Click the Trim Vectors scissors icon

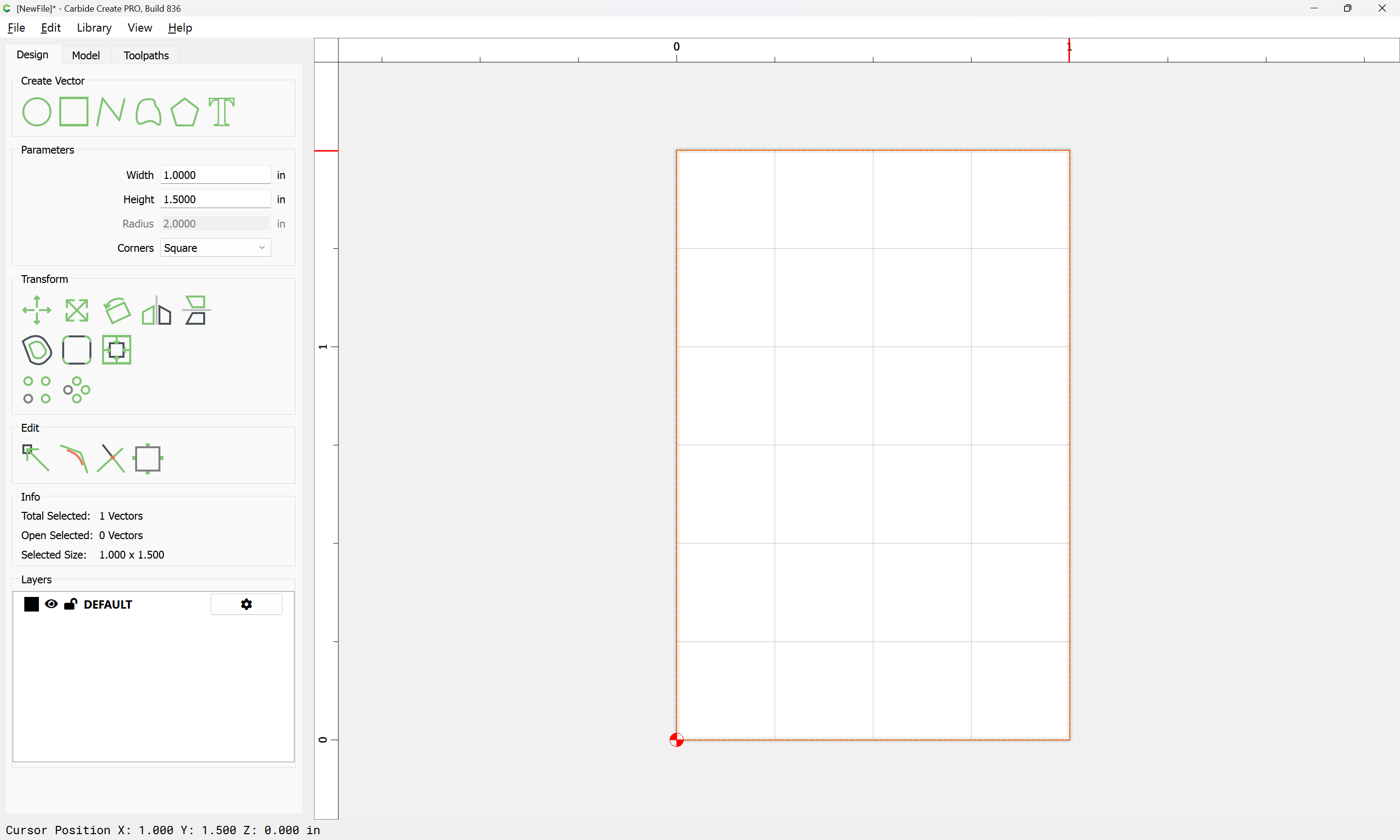(110, 458)
